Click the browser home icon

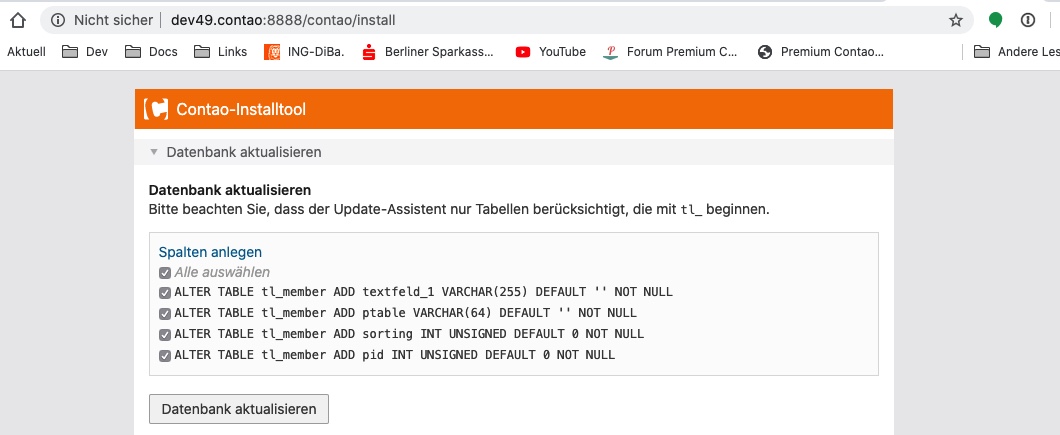coord(16,20)
